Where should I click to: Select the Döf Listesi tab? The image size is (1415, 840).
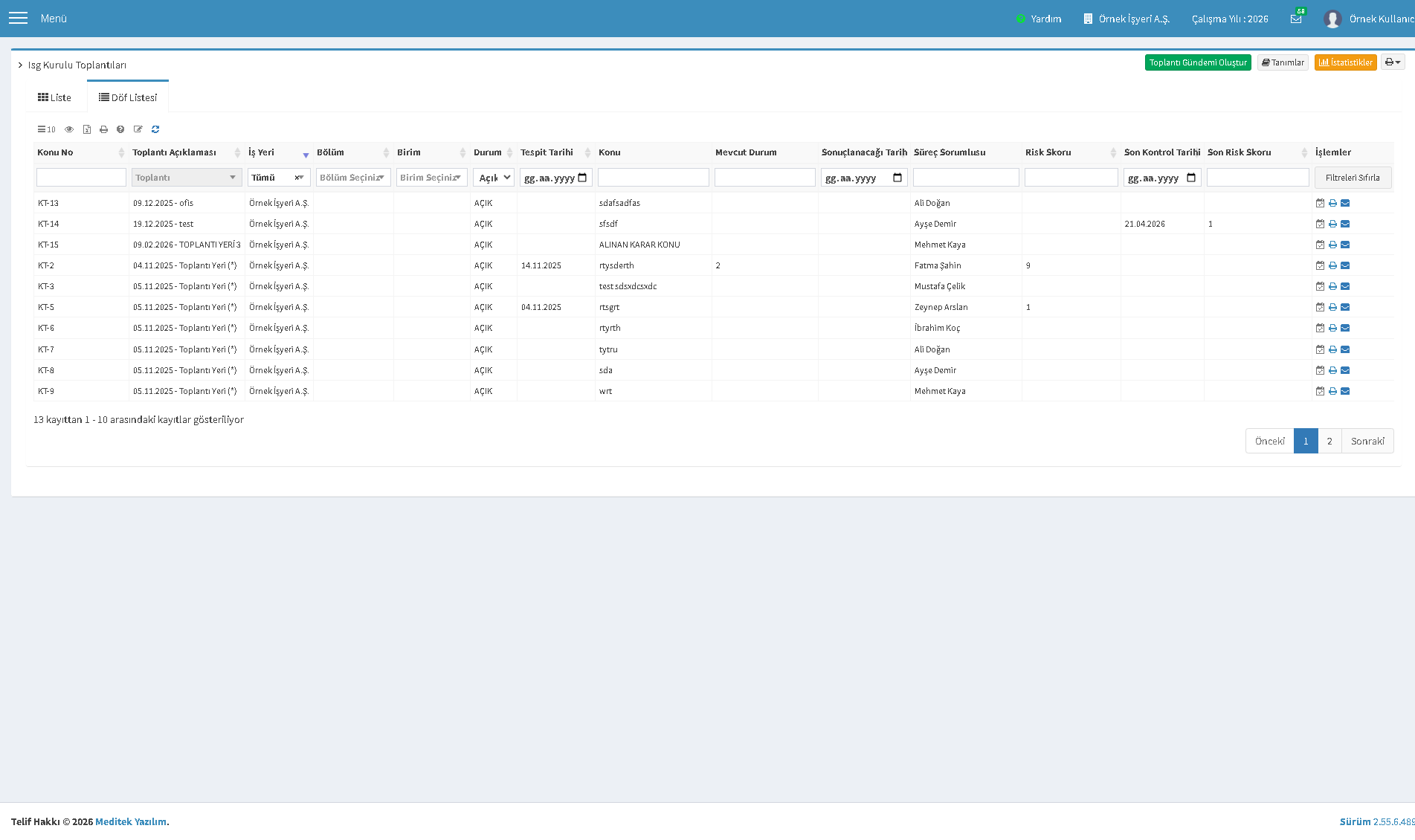[x=128, y=97]
